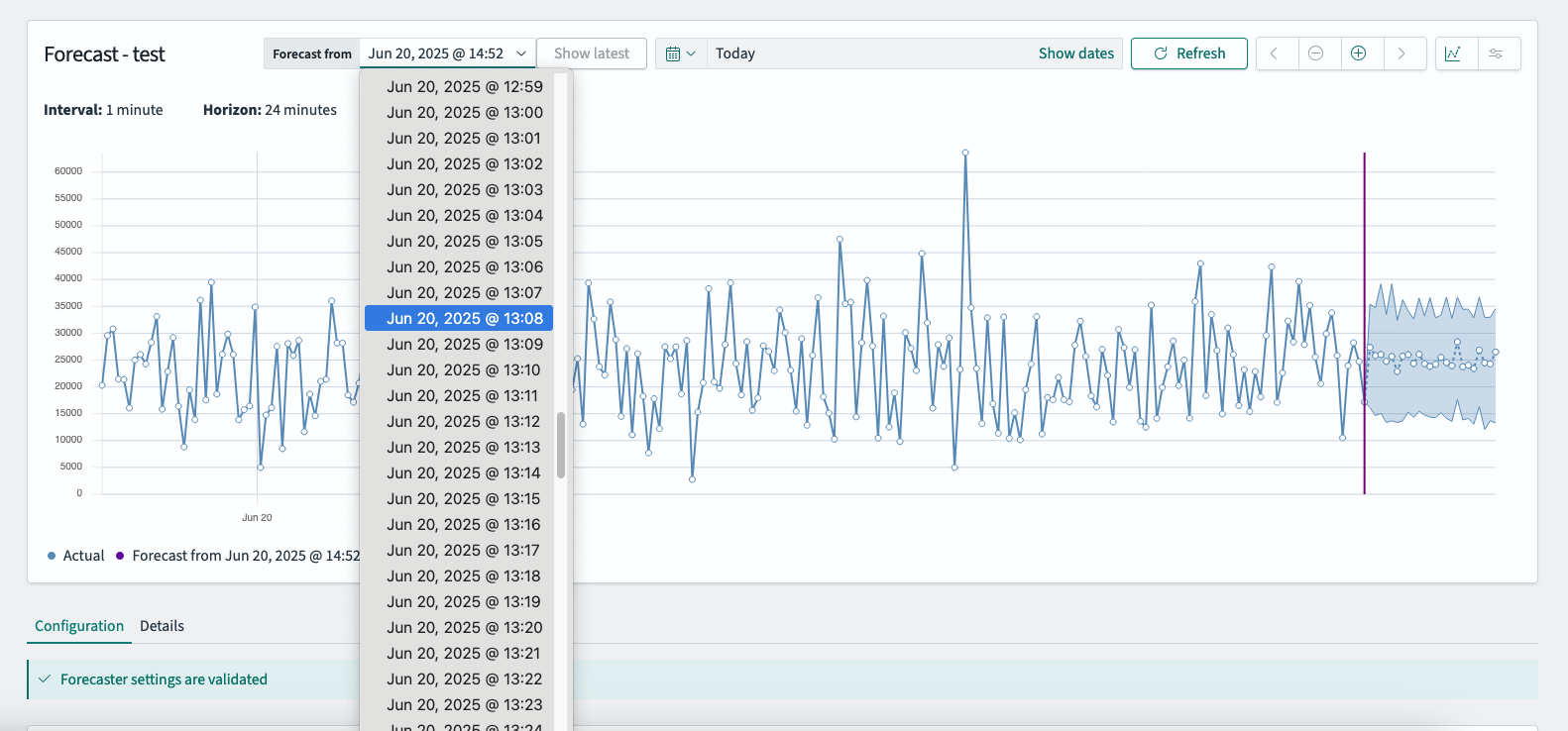Viewport: 1568px width, 731px height.
Task: Click the Show latest button
Action: point(591,53)
